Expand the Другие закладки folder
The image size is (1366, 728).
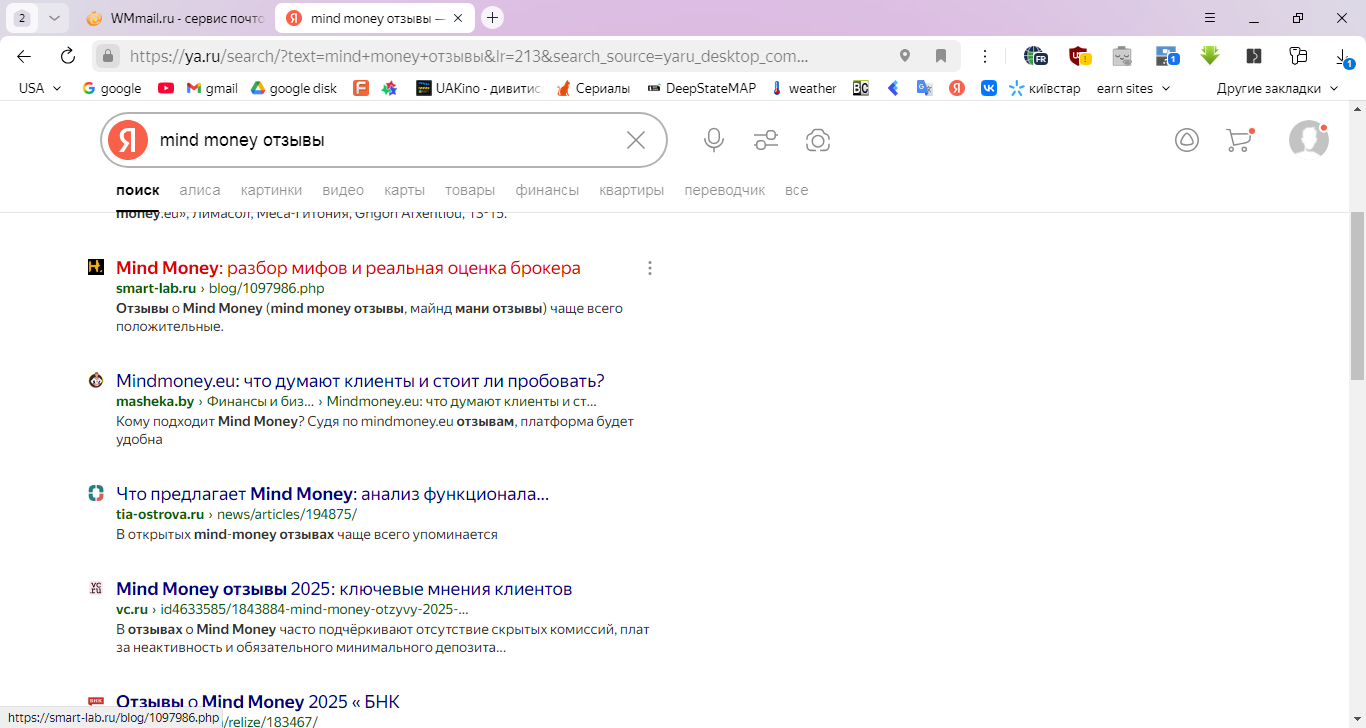coord(1277,88)
